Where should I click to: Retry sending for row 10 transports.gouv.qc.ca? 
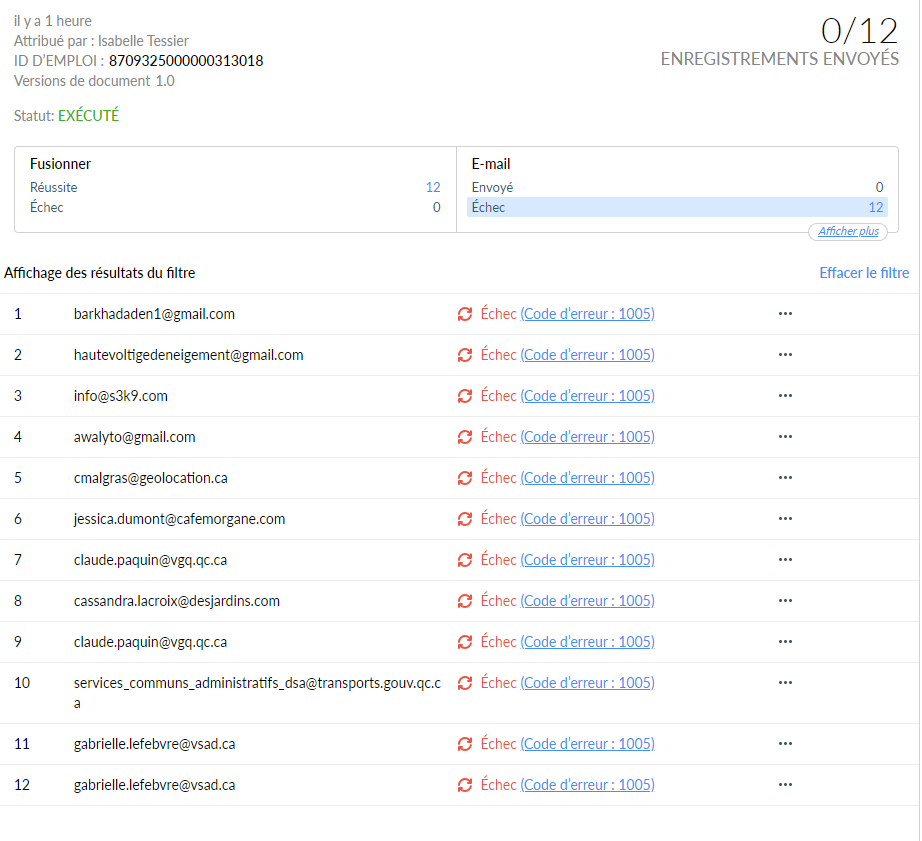(x=464, y=683)
